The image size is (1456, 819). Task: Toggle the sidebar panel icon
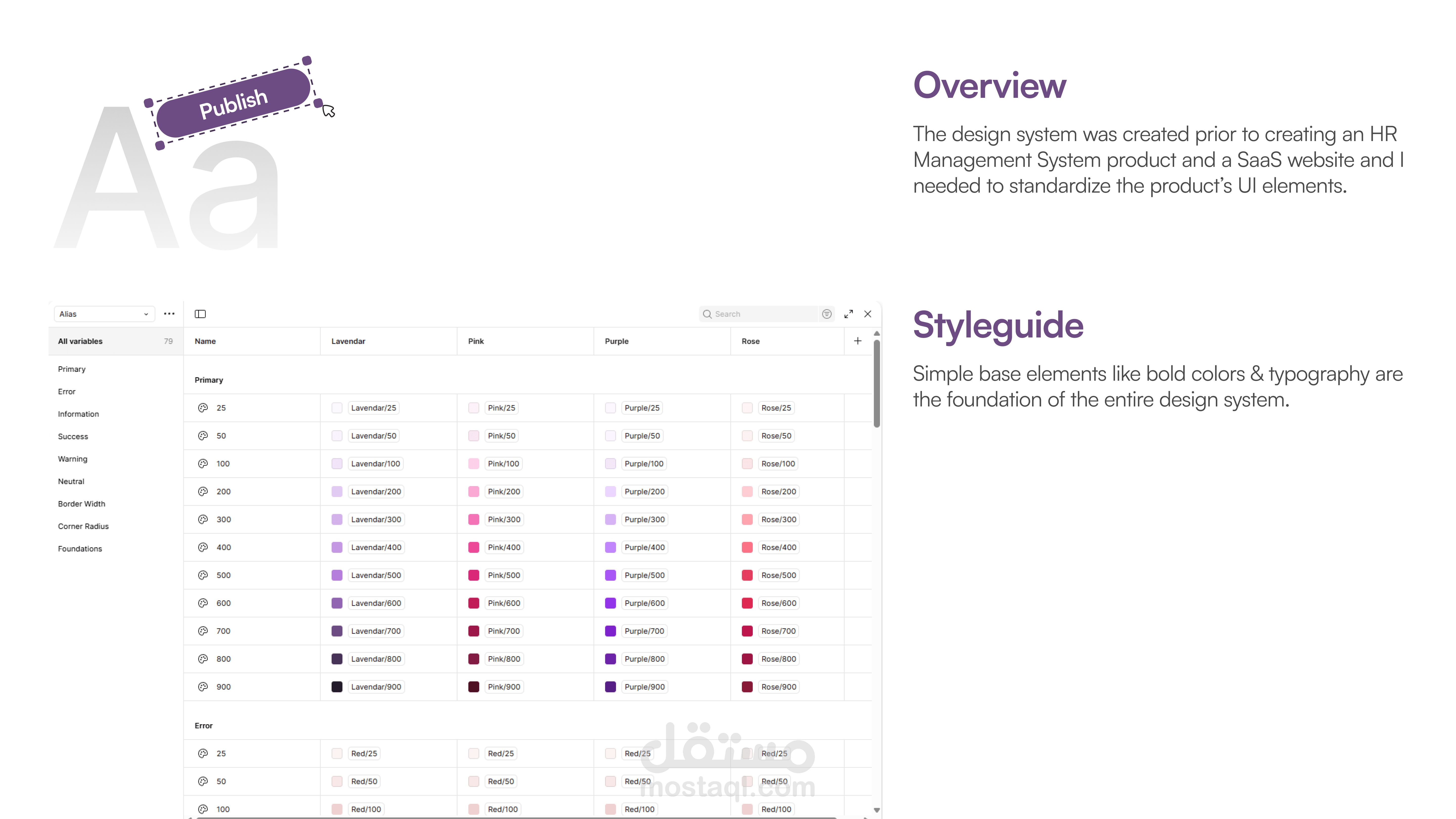200,314
